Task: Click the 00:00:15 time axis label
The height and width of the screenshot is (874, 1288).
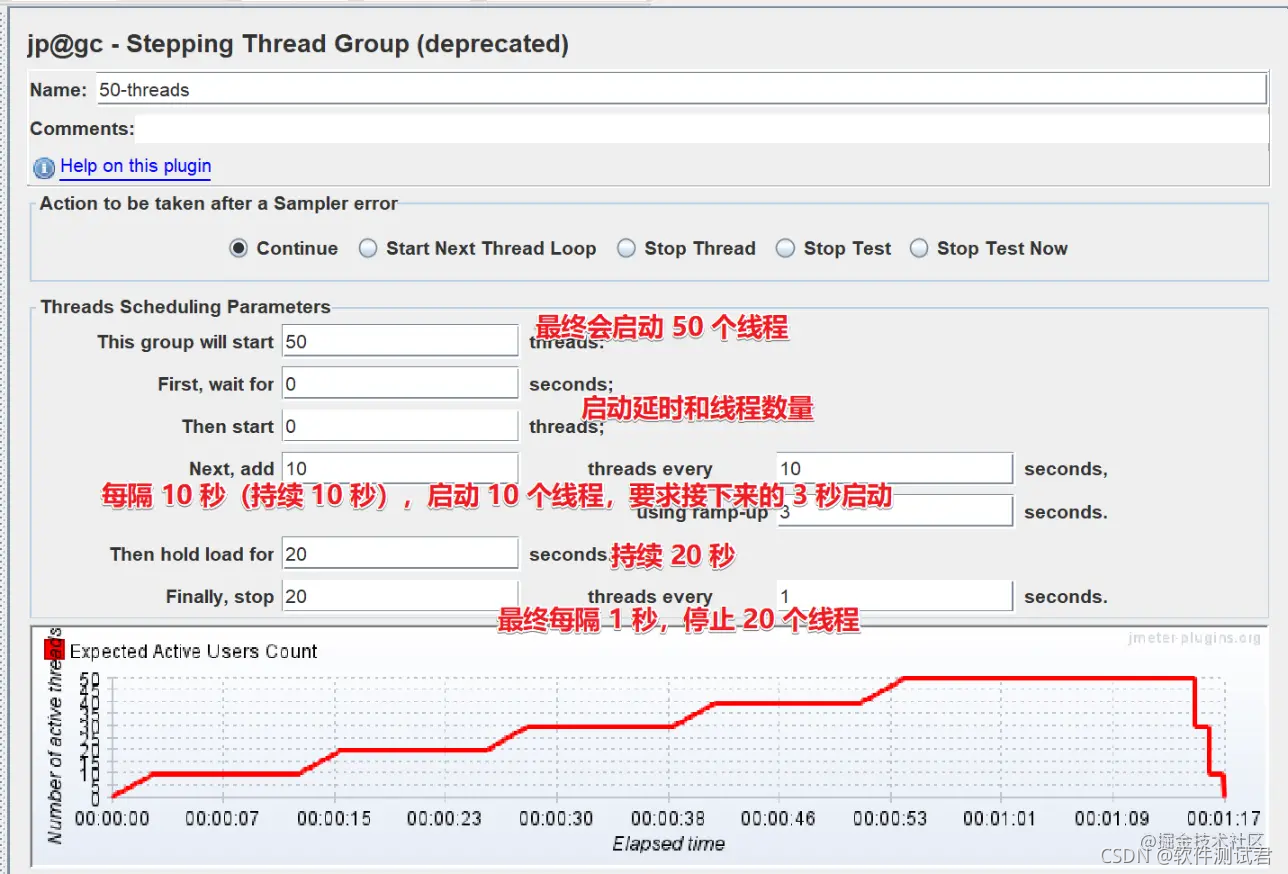Action: [334, 818]
